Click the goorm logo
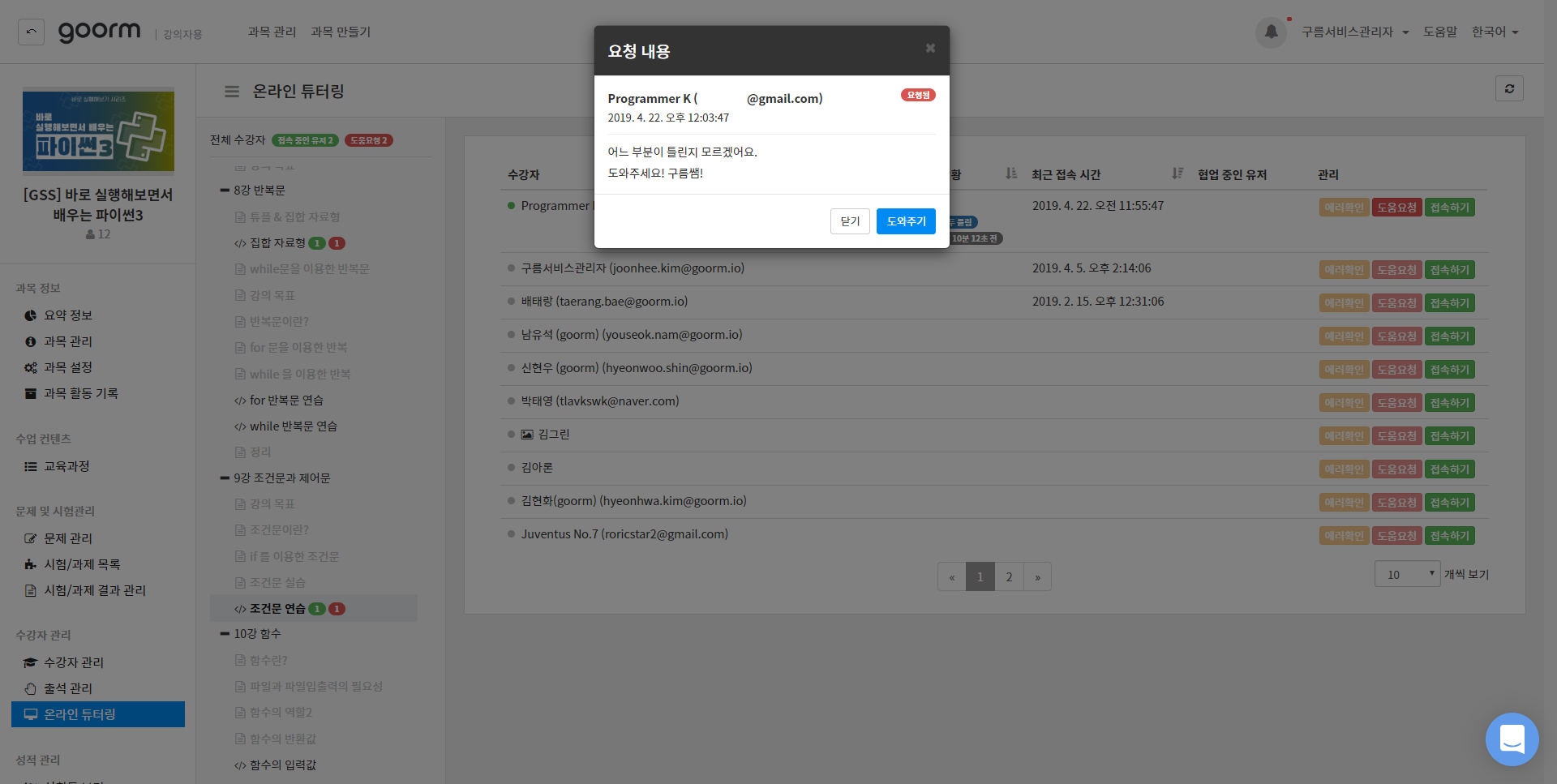Image resolution: width=1557 pixels, height=784 pixels. (99, 32)
